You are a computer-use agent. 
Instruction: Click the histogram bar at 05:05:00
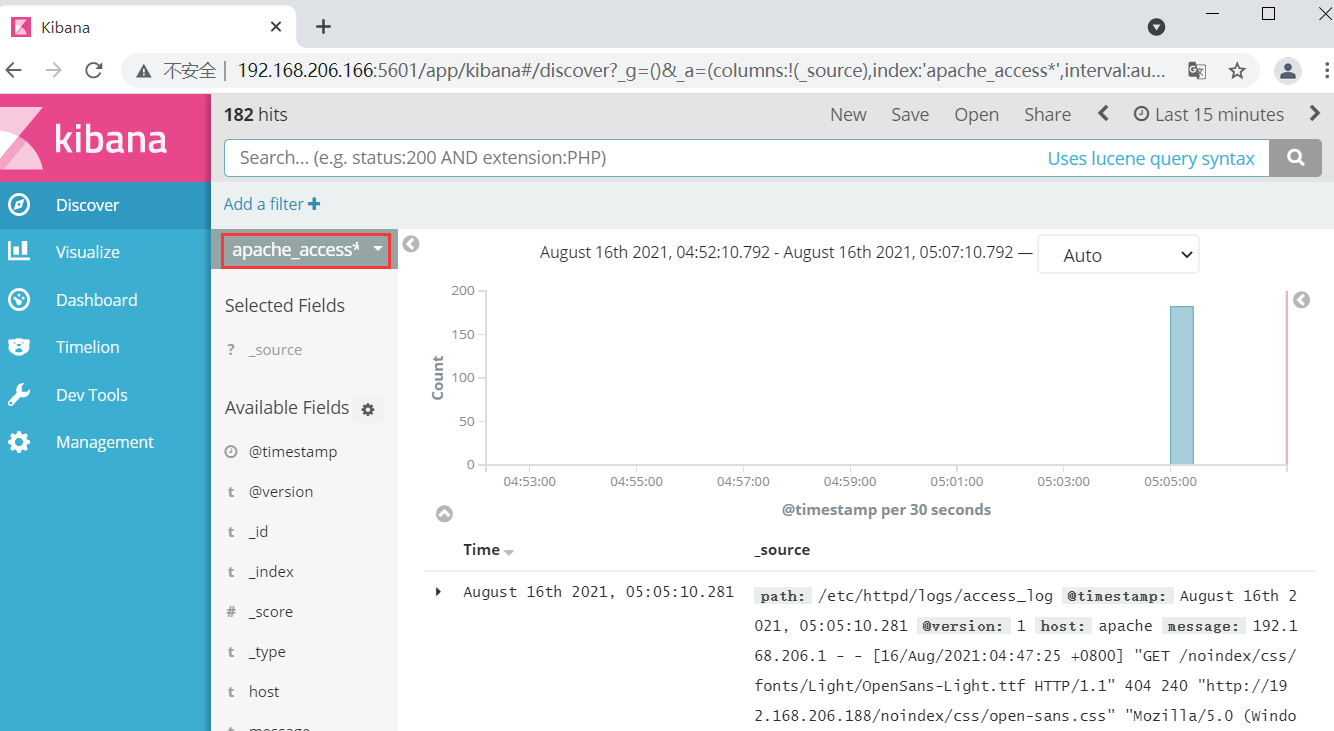[x=1182, y=385]
